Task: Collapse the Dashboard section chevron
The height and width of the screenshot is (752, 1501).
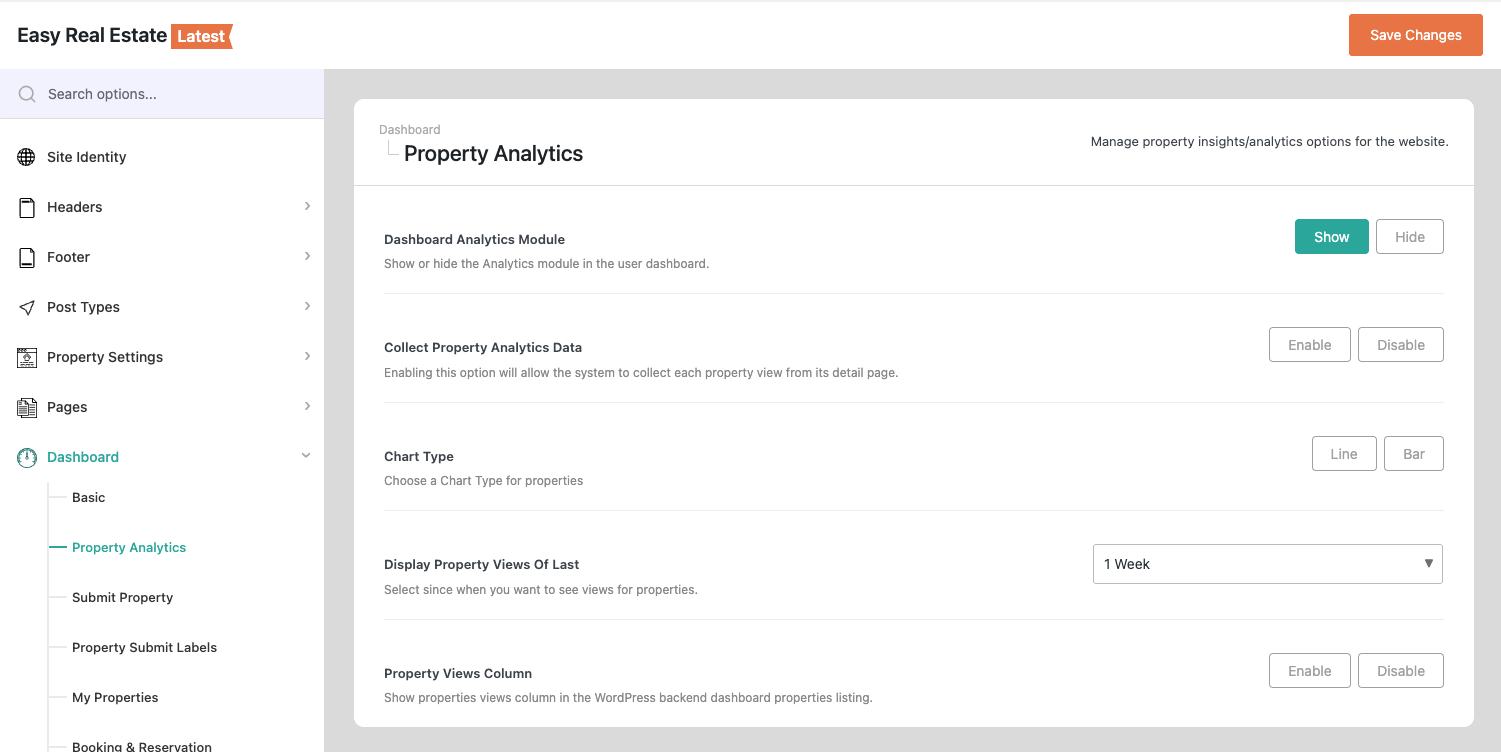Action: tap(306, 456)
